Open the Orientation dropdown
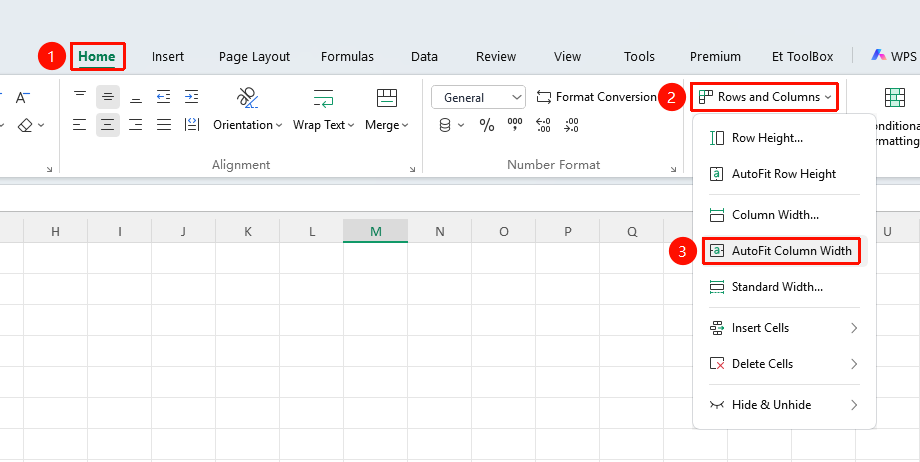This screenshot has height=462, width=920. (x=248, y=125)
